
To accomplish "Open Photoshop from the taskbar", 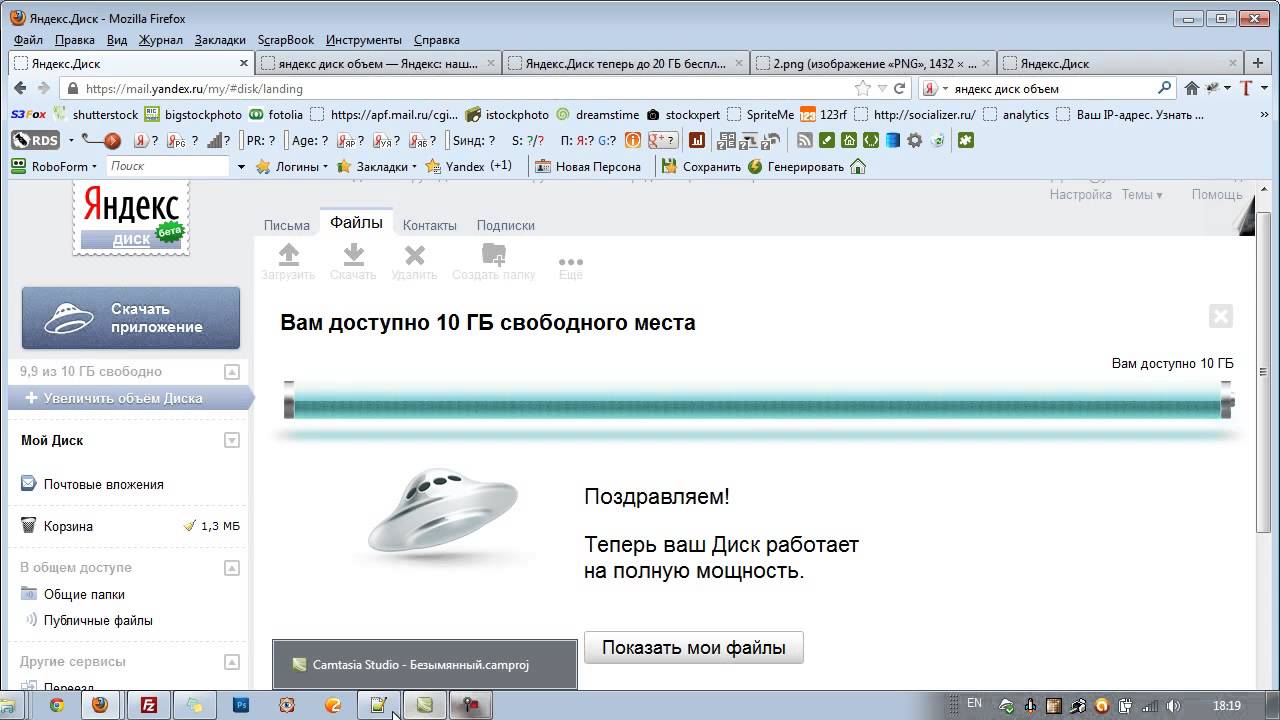I will [x=241, y=705].
